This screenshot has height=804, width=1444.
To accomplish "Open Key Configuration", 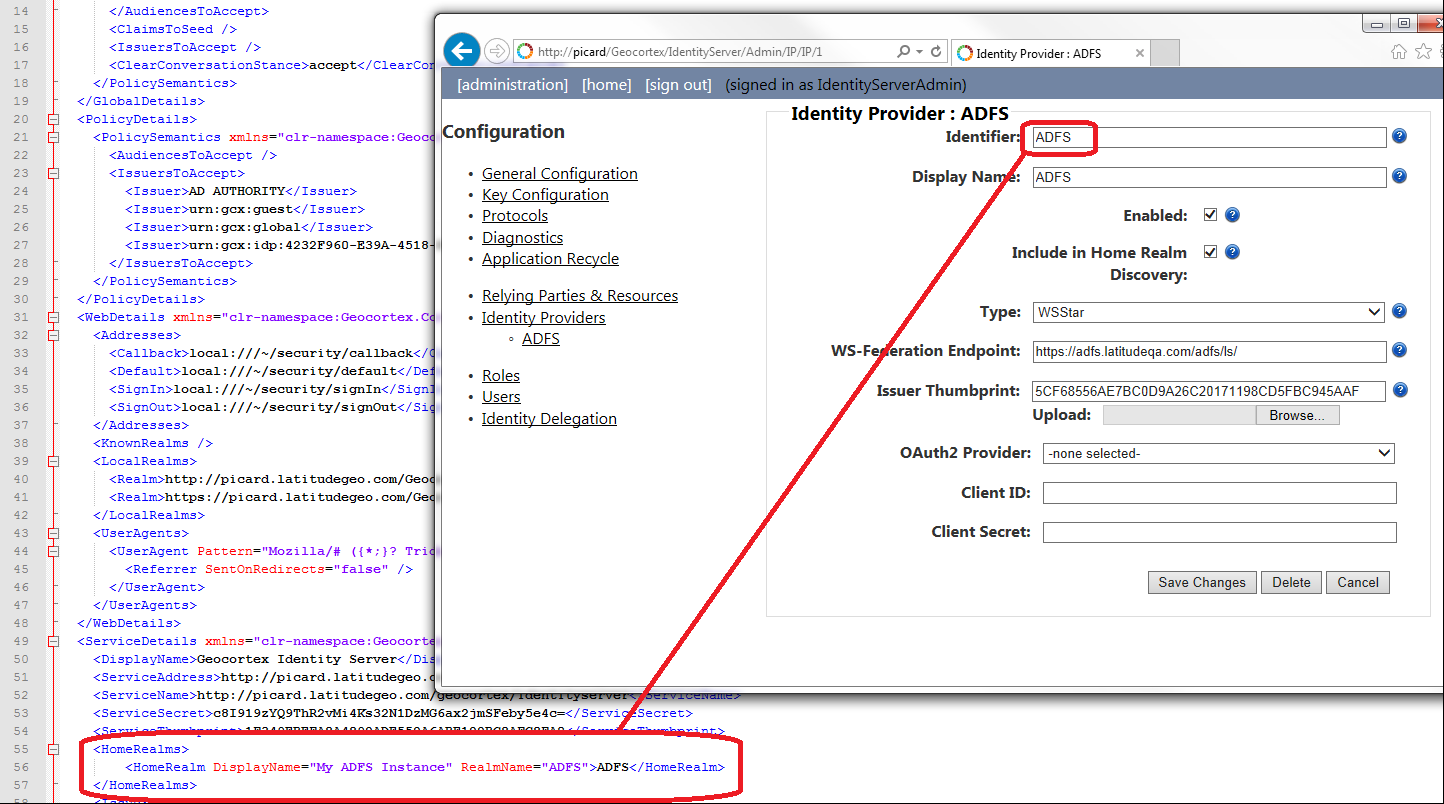I will click(x=545, y=195).
